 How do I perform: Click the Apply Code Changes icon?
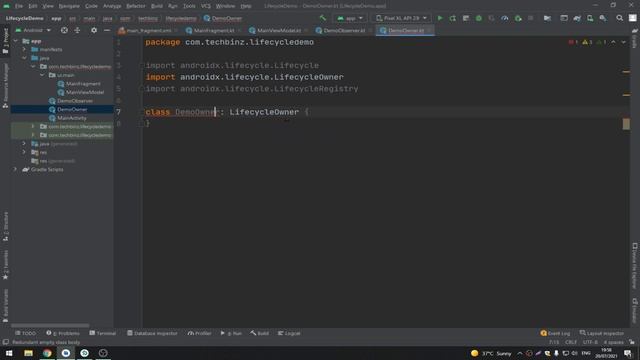tap(466, 18)
